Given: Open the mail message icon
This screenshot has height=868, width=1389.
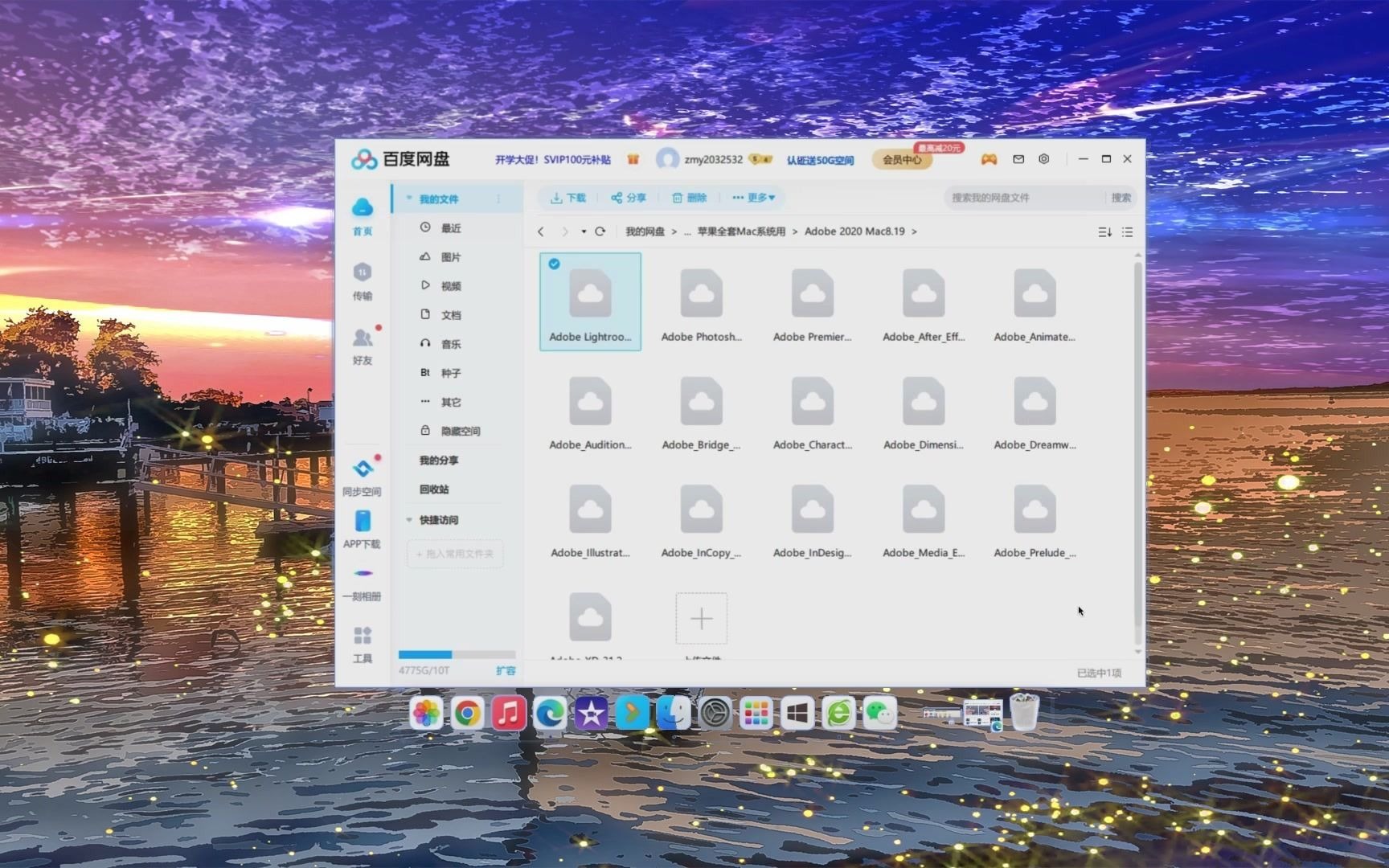Looking at the screenshot, I should [1018, 159].
